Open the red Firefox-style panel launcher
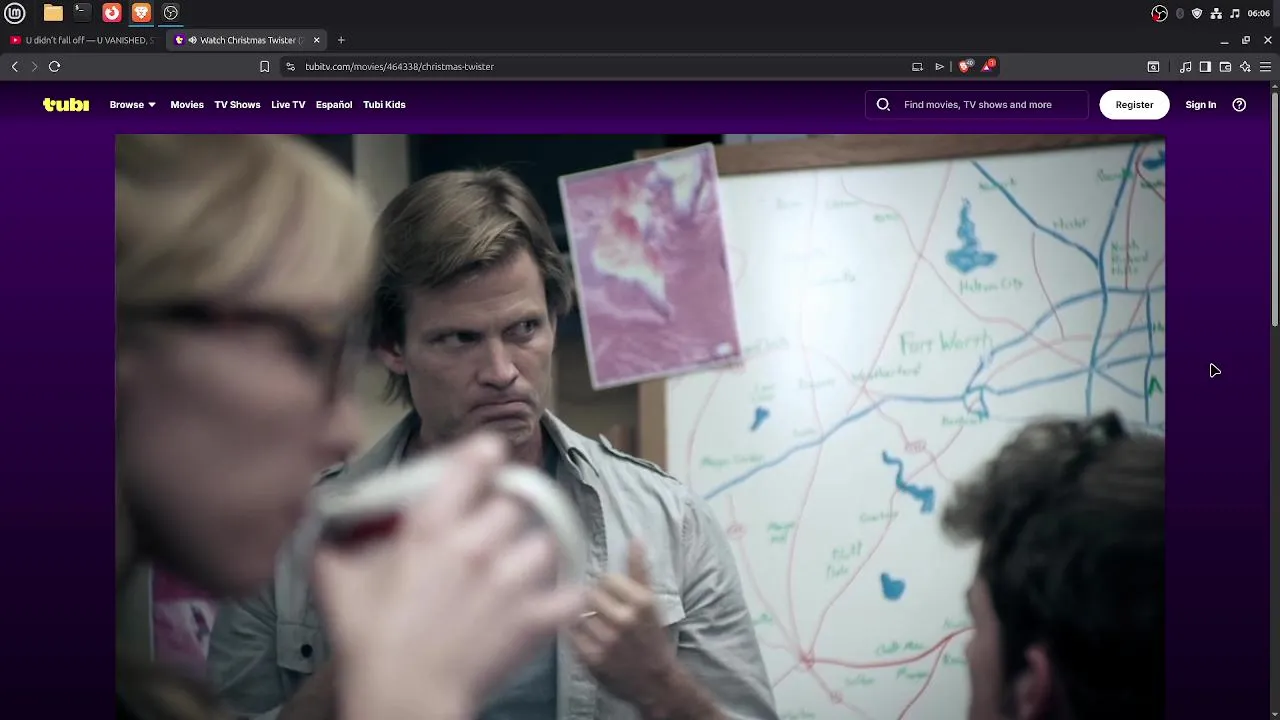 click(112, 13)
